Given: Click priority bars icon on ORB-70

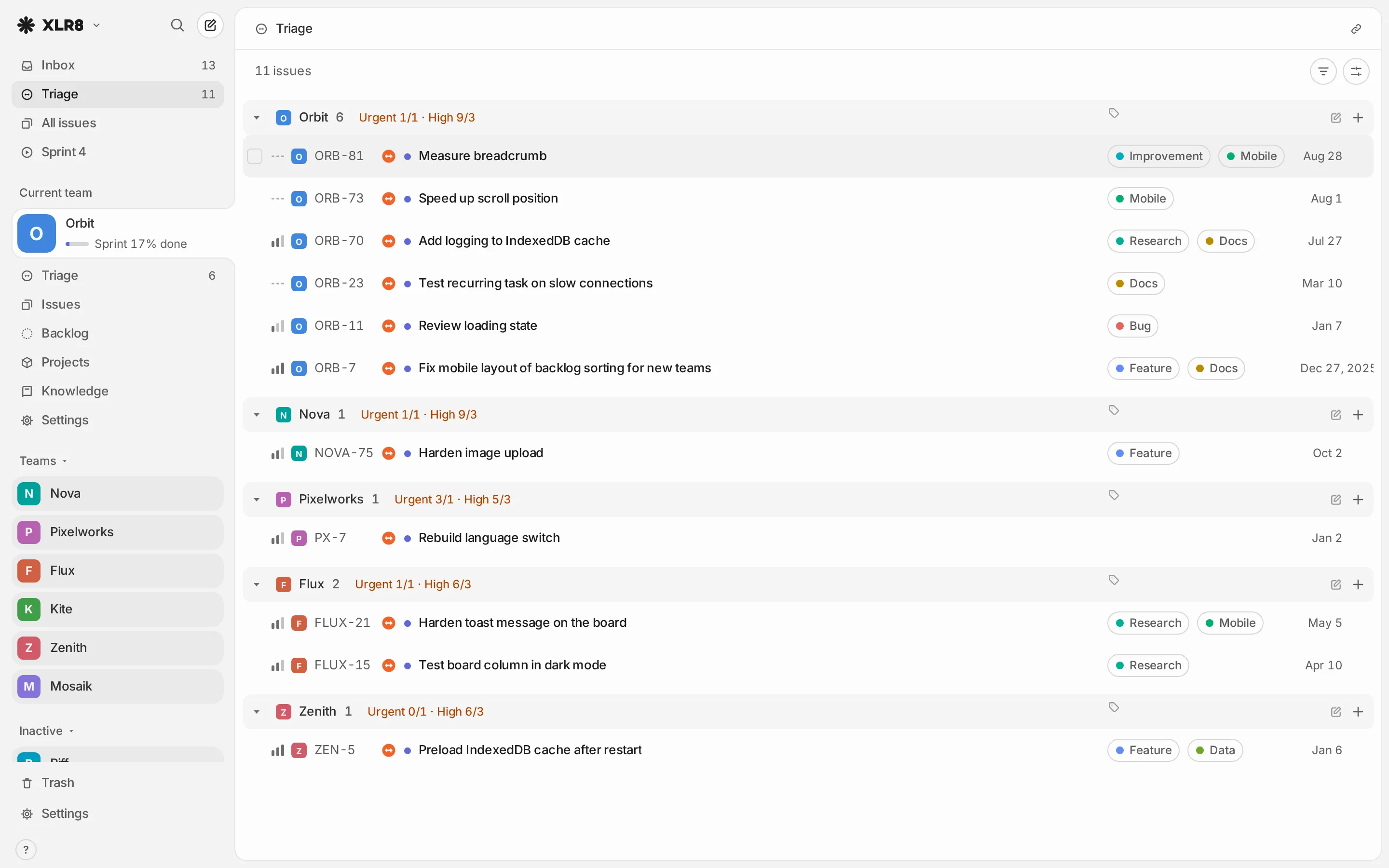Looking at the screenshot, I should pyautogui.click(x=278, y=241).
